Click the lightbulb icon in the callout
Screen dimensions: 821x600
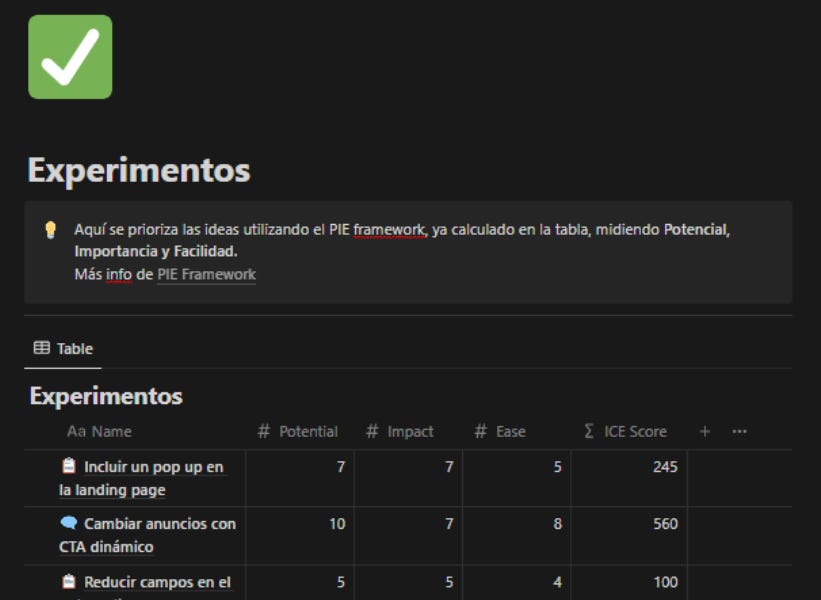46,228
